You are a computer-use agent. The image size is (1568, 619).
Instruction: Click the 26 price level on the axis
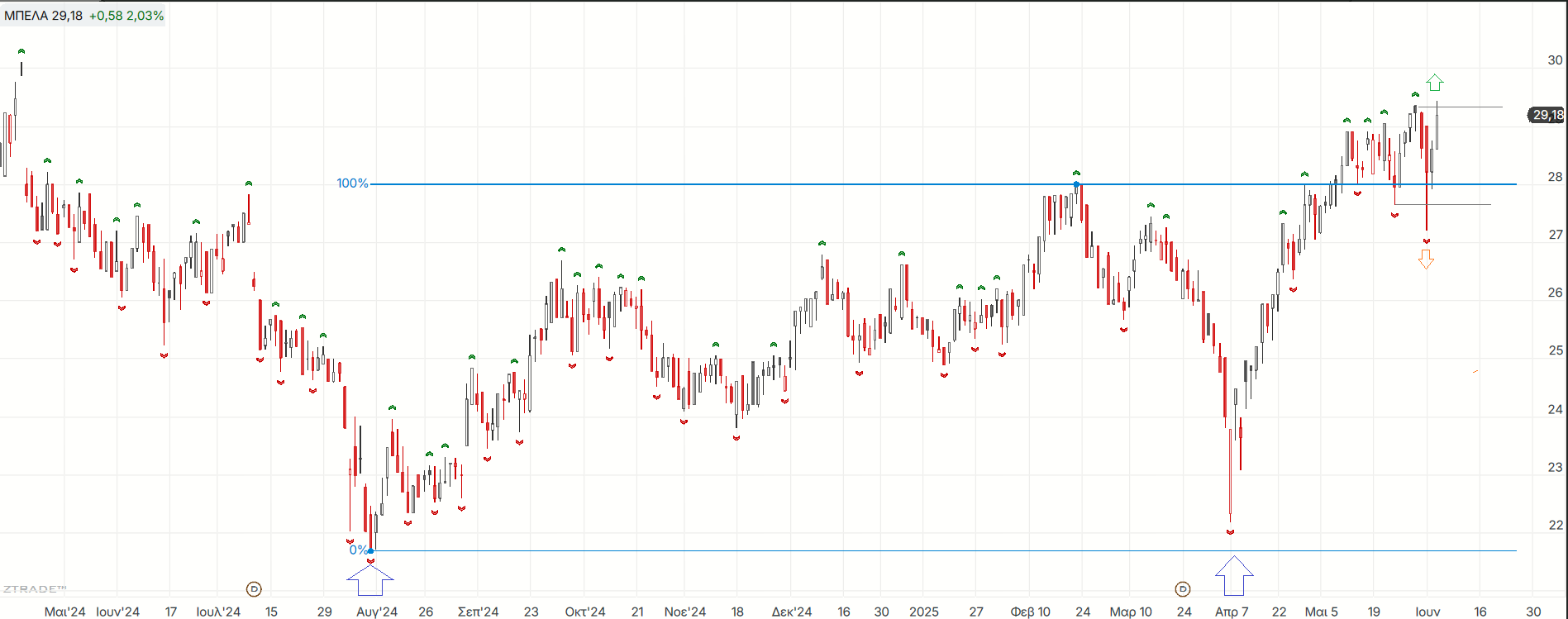pyautogui.click(x=1556, y=293)
